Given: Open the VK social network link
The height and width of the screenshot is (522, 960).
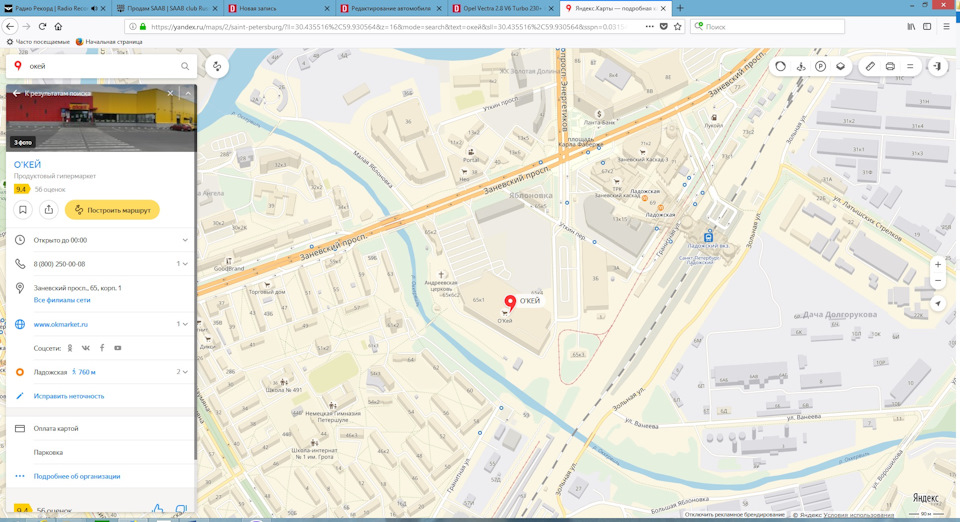Looking at the screenshot, I should [85, 348].
